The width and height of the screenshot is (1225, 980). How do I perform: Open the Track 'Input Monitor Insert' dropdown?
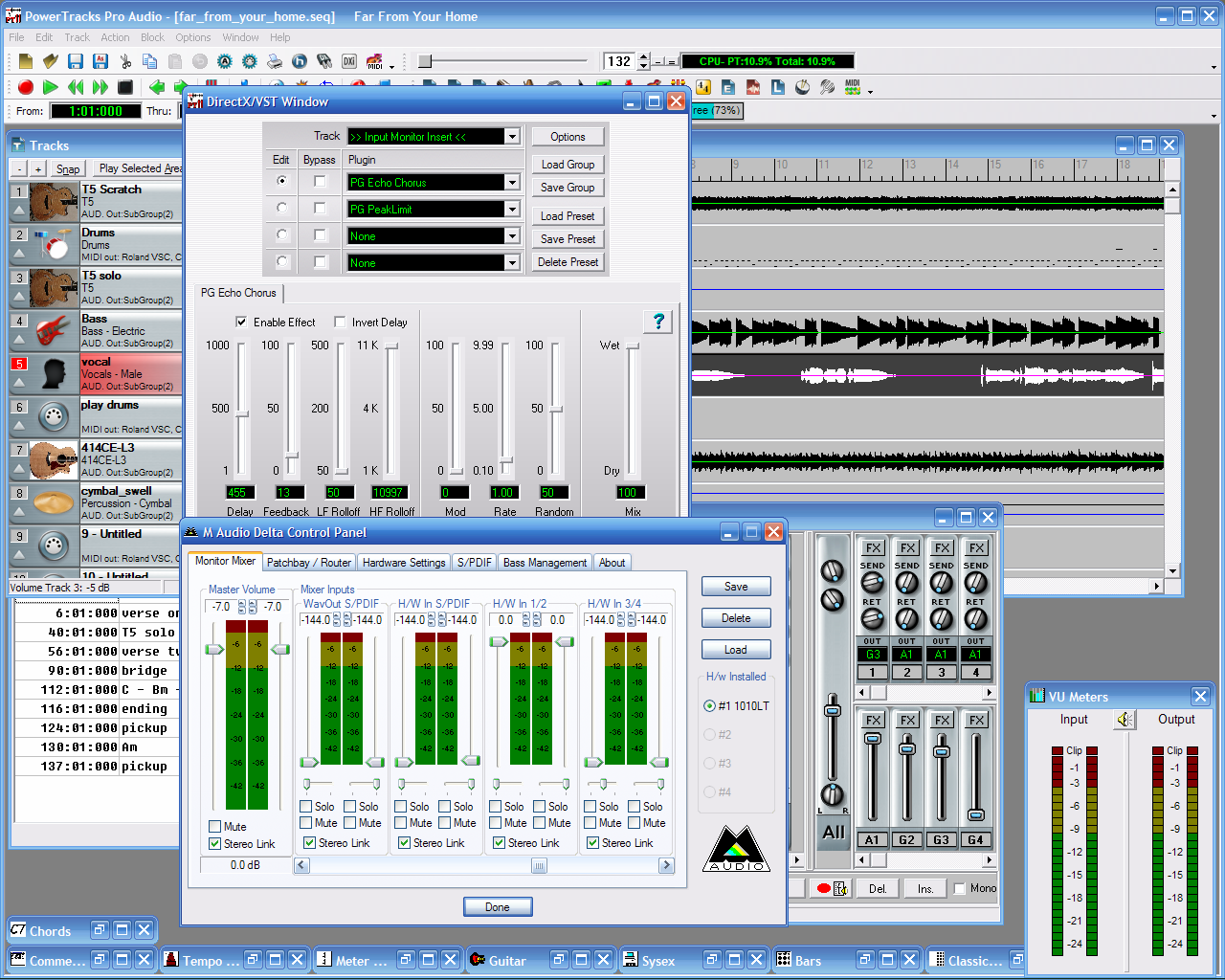tap(512, 137)
